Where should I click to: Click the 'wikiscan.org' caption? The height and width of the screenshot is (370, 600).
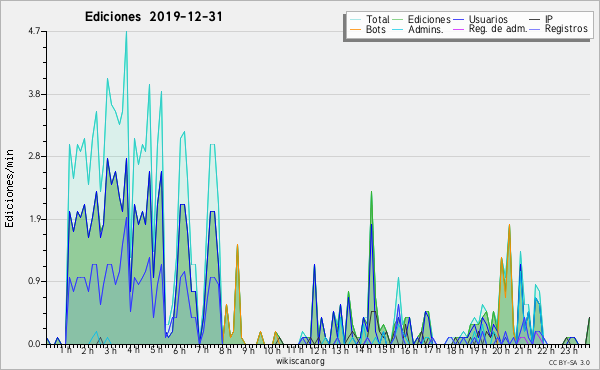click(300, 361)
